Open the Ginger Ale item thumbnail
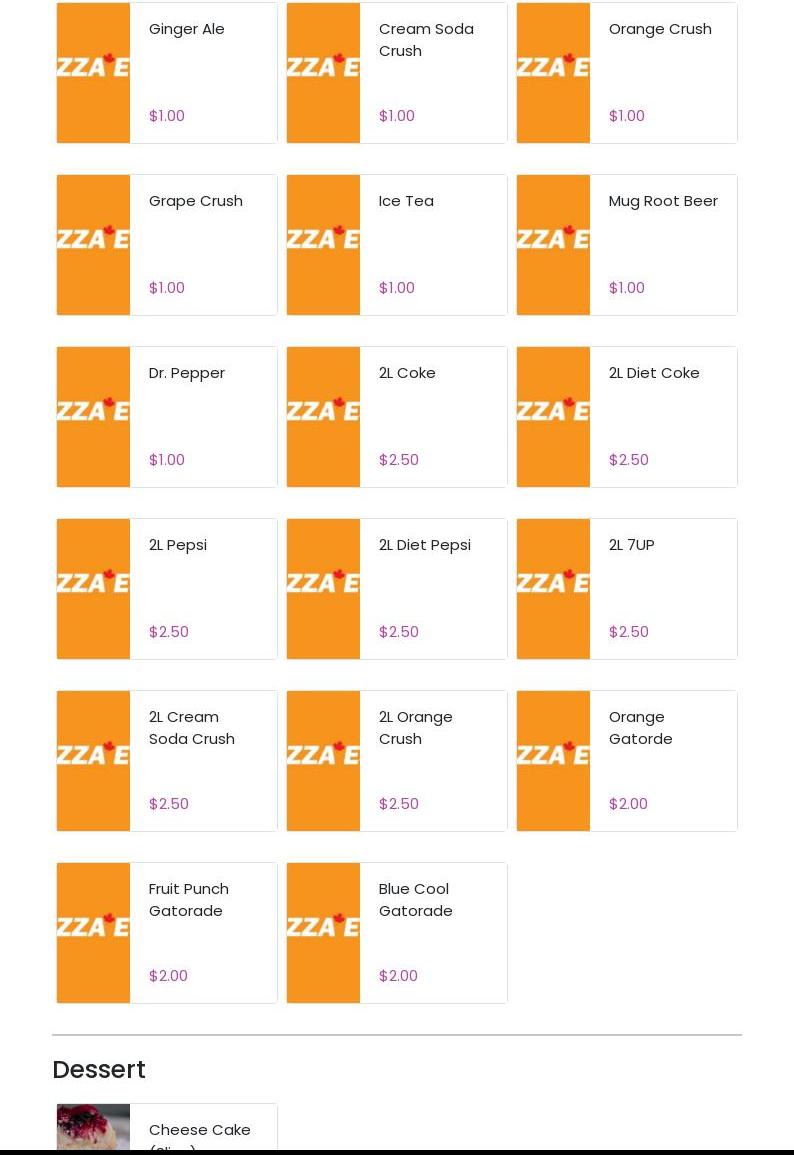This screenshot has width=794, height=1155. click(94, 73)
